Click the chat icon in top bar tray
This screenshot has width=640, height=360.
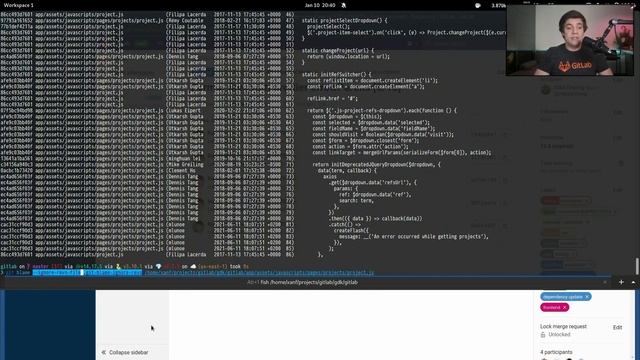[478, 5]
